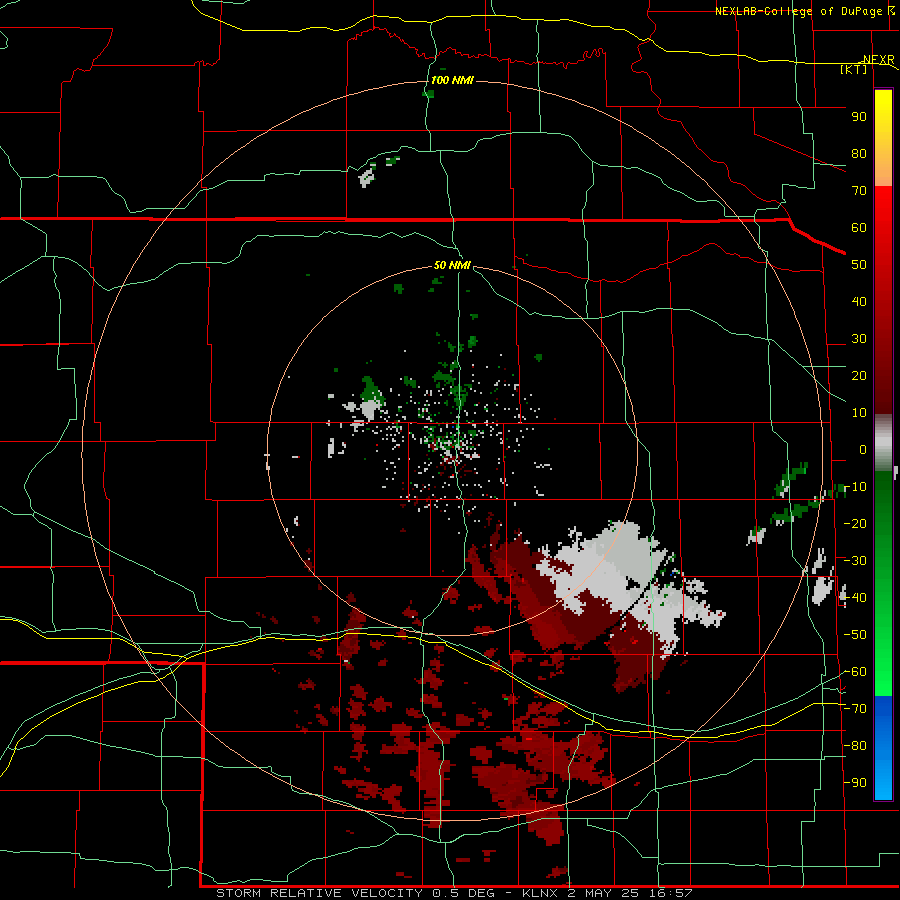
Task: Click the Storm Relative Velocity caption text
Action: coord(454,893)
